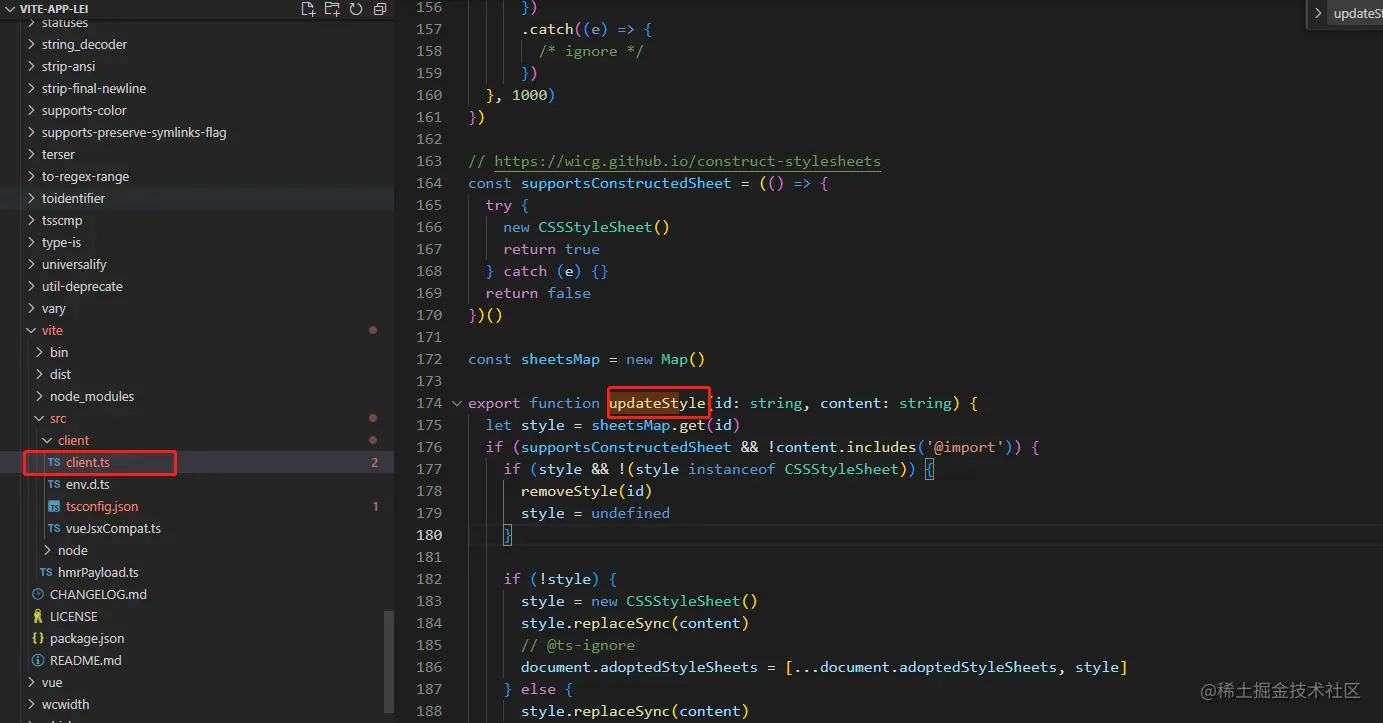Collapse the src folder chevron
The width and height of the screenshot is (1383, 723).
point(39,418)
